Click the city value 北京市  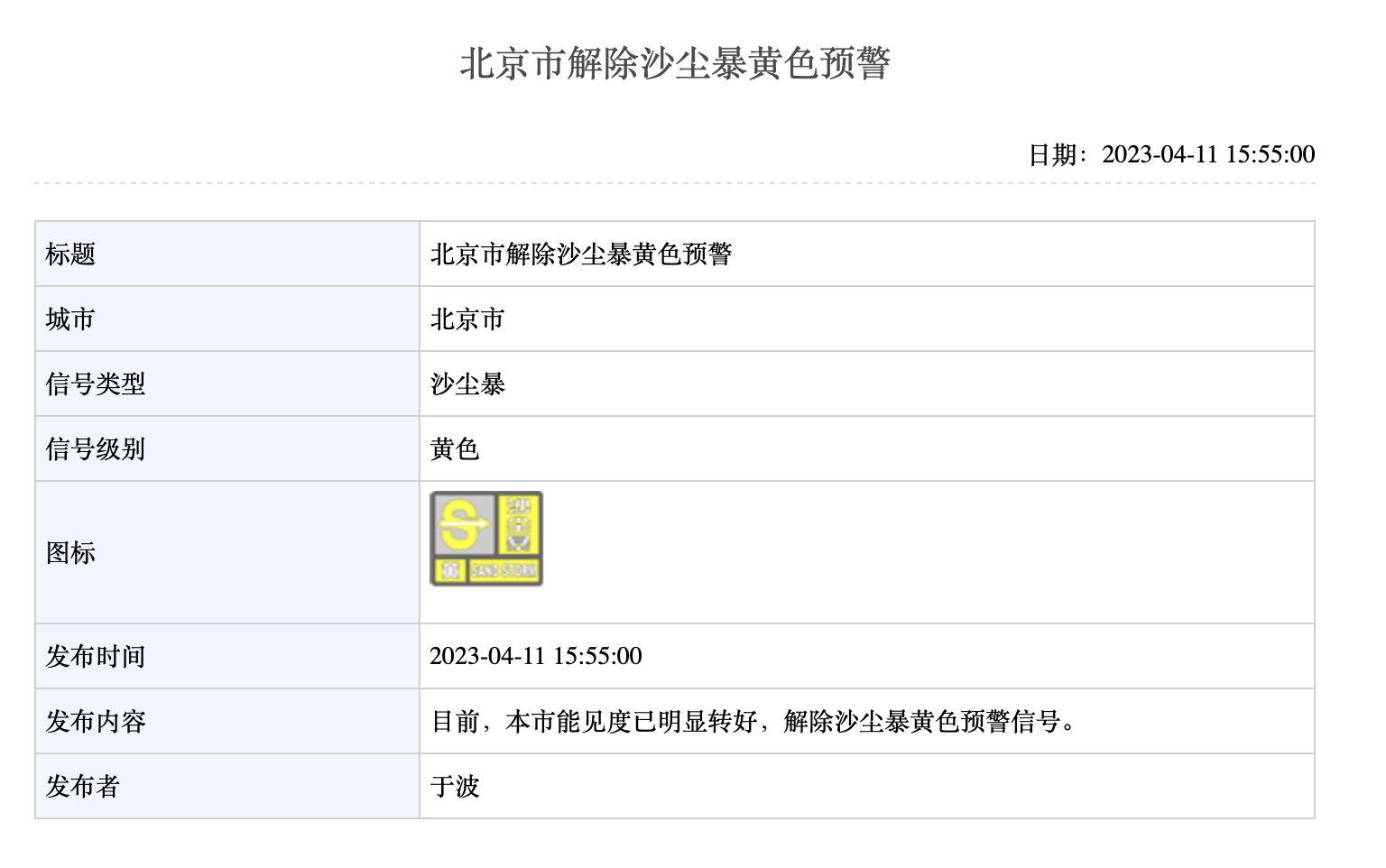click(x=467, y=319)
